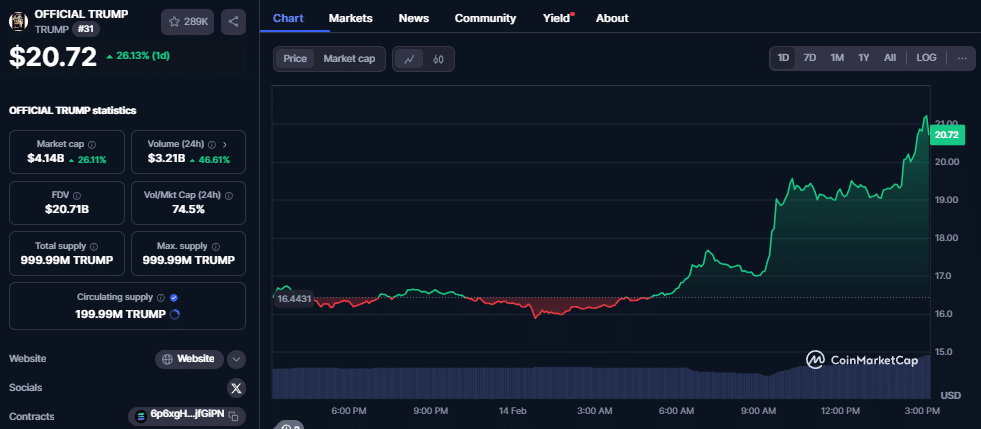Open the share icon button
The height and width of the screenshot is (429, 981).
[233, 22]
